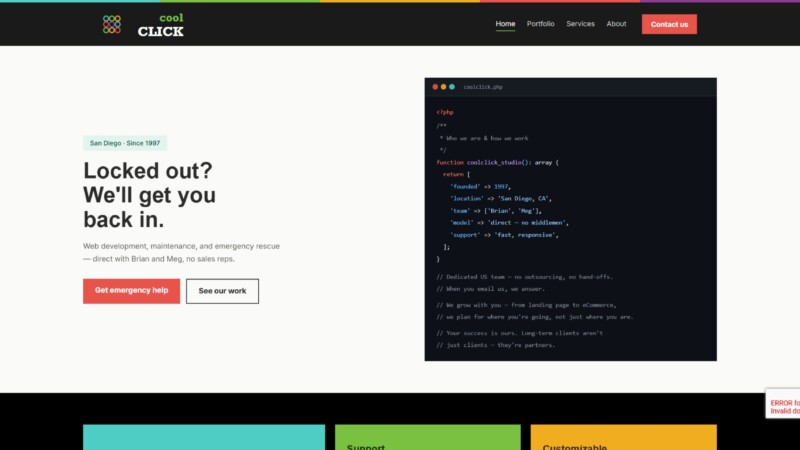Click the teal dot in code window
Screen dimensions: 800x450
pyautogui.click(x=452, y=87)
